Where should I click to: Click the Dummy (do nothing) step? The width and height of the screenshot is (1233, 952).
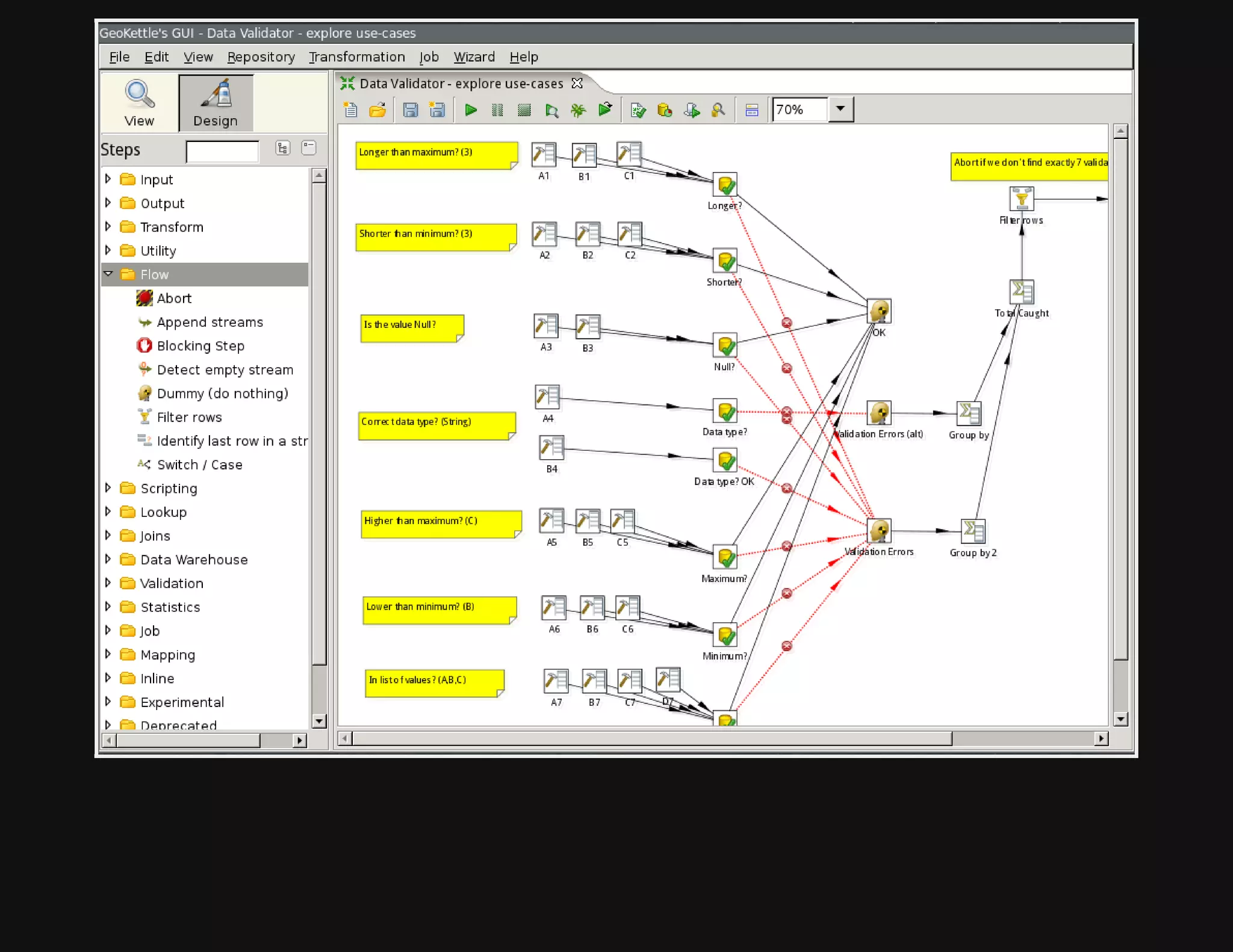[222, 394]
